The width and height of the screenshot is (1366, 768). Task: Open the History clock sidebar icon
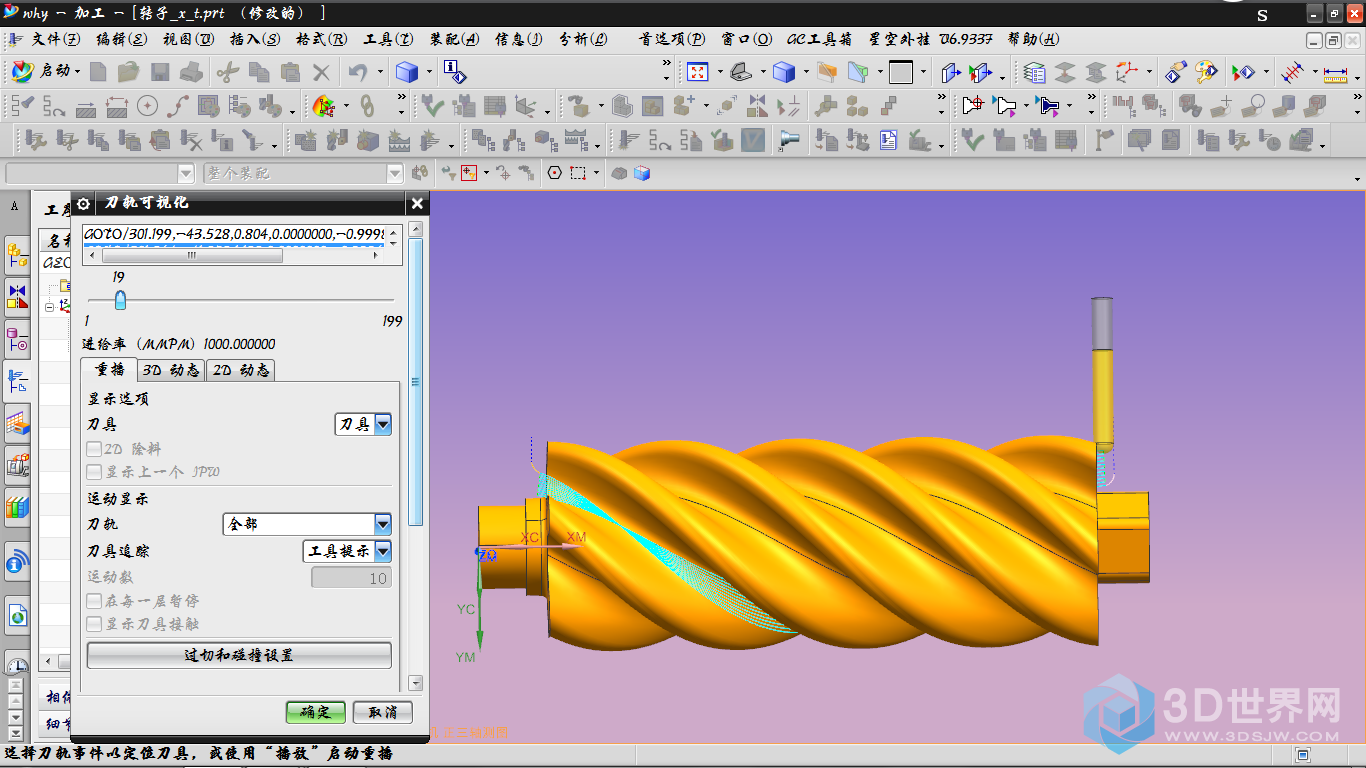coord(17,664)
